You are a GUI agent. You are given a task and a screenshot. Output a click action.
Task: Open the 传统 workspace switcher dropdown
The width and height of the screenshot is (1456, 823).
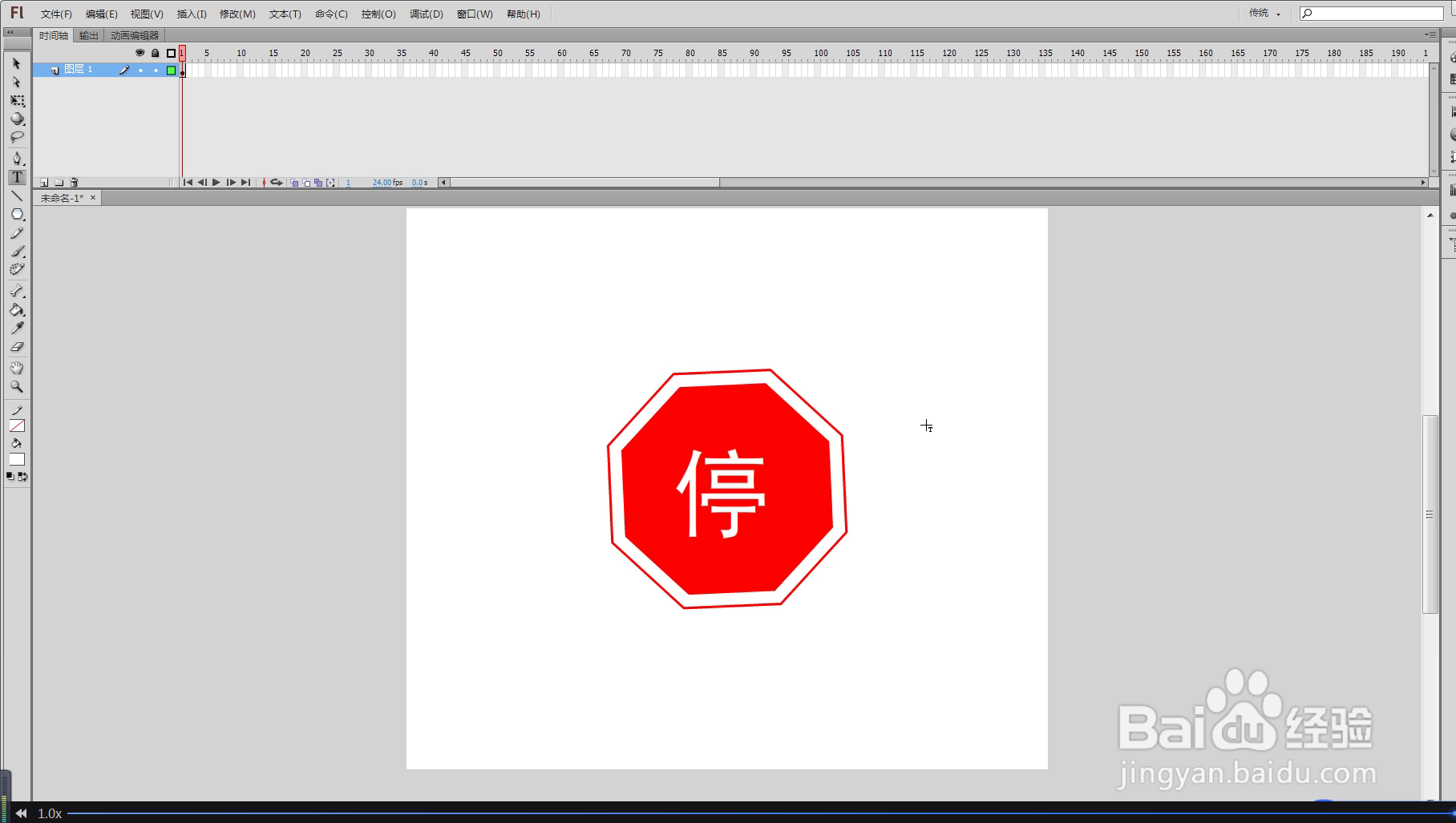(x=1264, y=13)
